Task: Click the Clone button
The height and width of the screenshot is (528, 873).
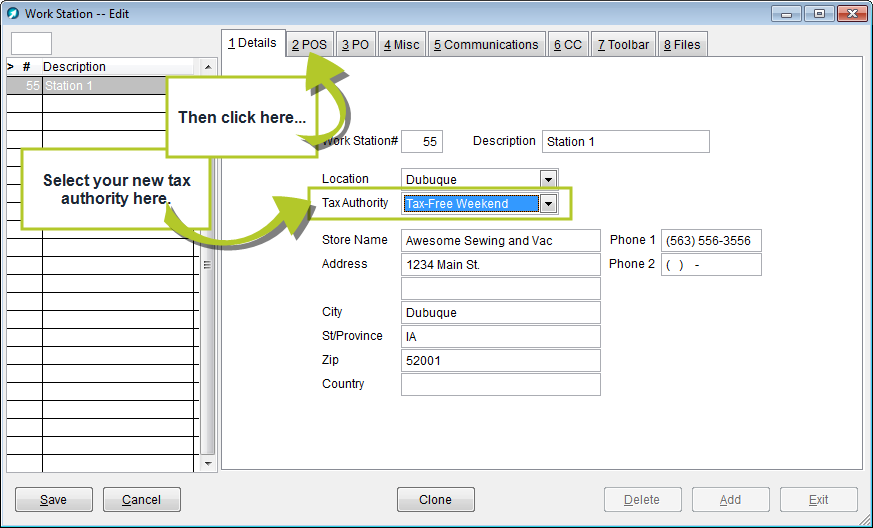Action: pyautogui.click(x=435, y=500)
